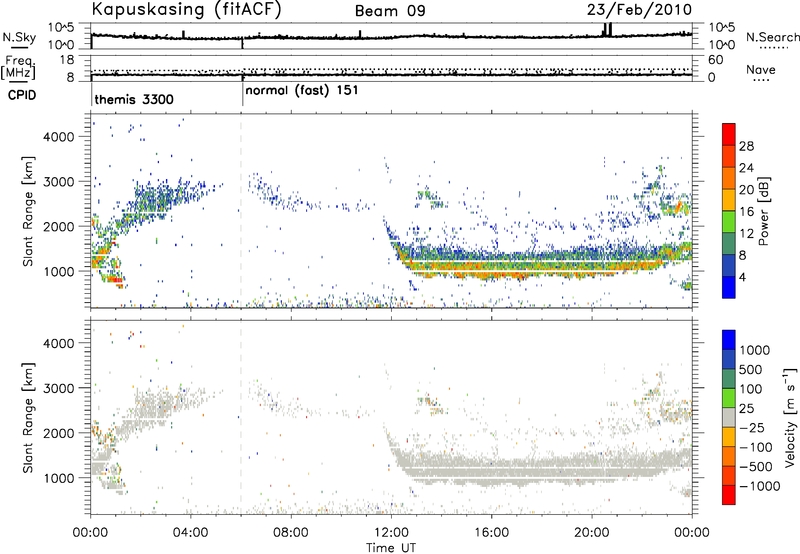Click the 'Kapuskasing (fitACF)' title text
This screenshot has width=800, height=554.
tap(187, 9)
